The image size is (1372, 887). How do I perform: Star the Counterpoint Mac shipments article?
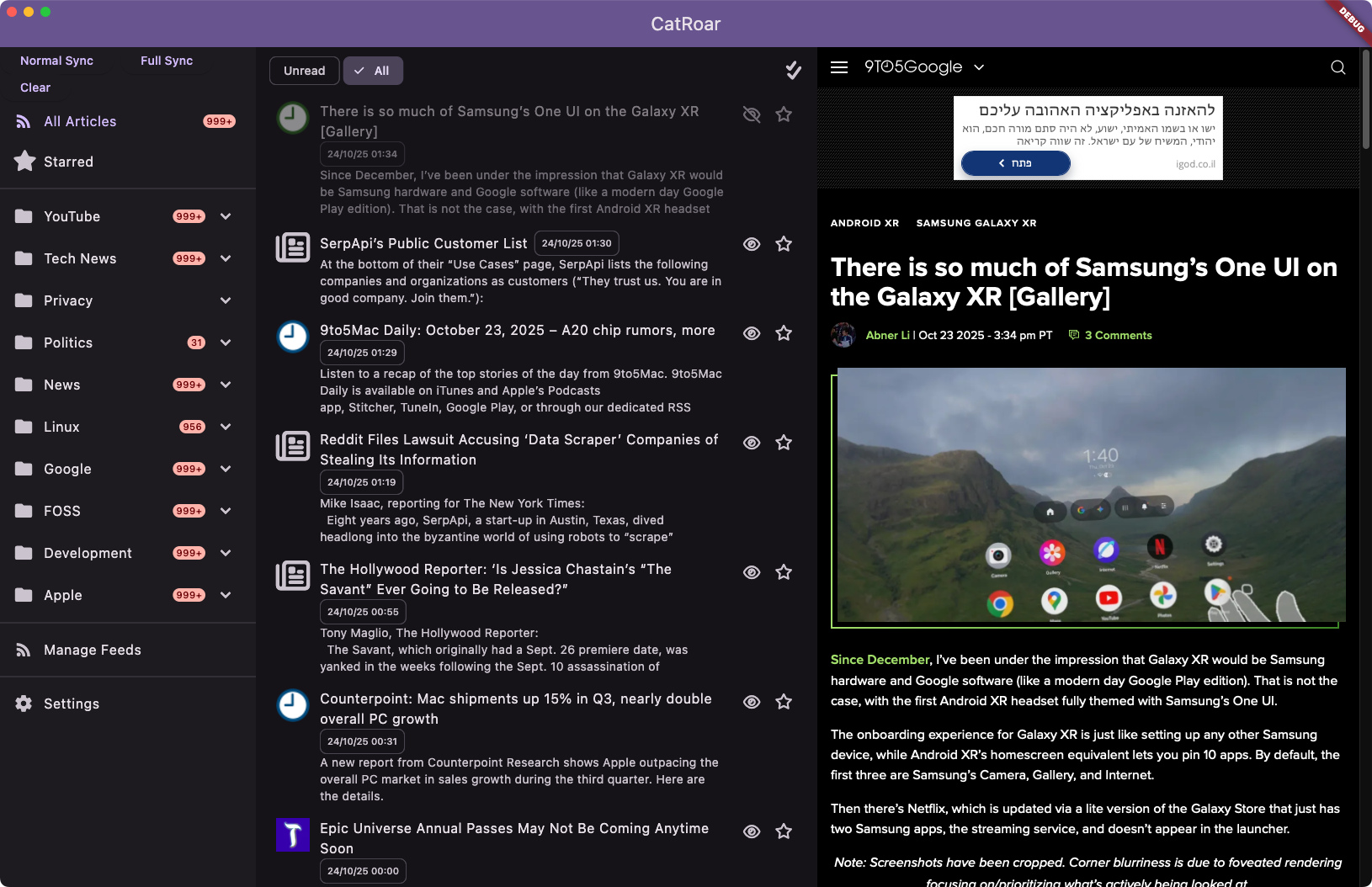pos(784,702)
